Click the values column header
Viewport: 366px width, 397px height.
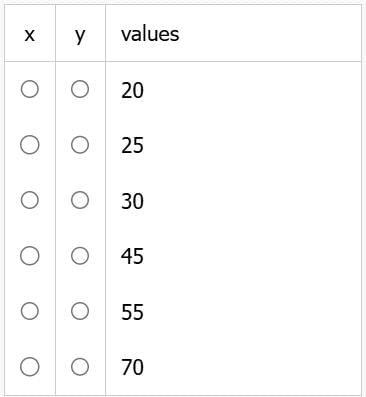[x=150, y=34]
